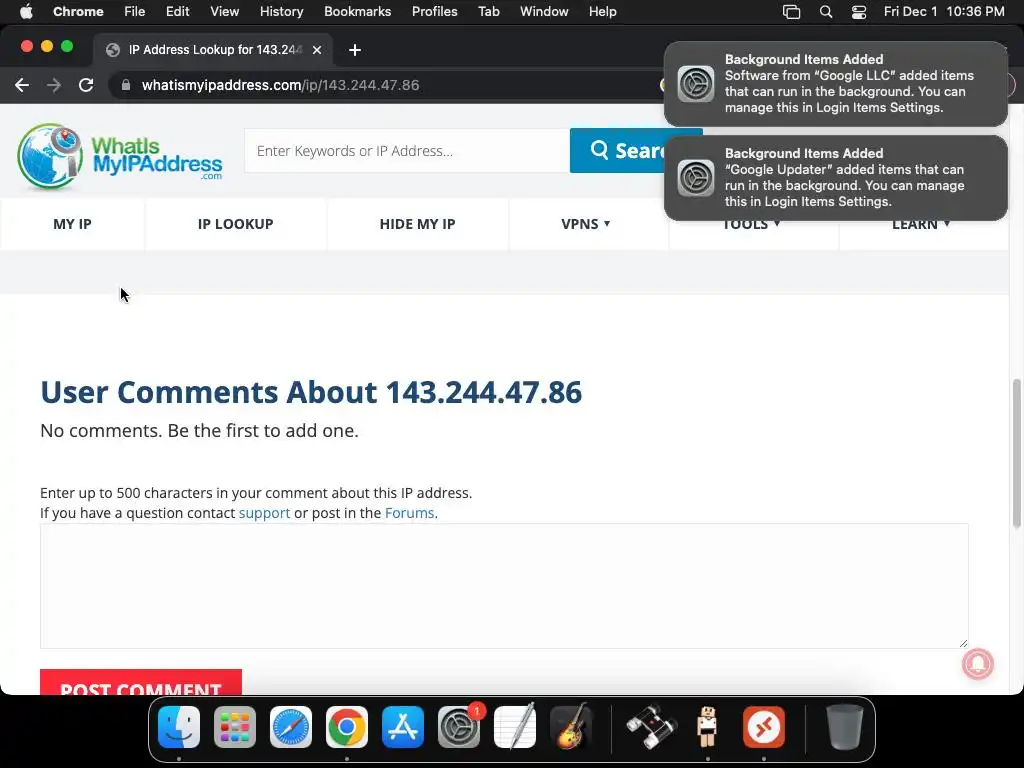Launch Safari from the Dock
1024x768 pixels.
pos(291,727)
